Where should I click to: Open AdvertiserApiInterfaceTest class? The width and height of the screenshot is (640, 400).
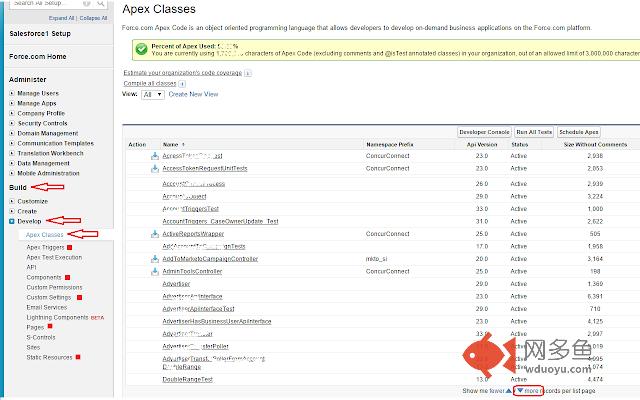coord(198,309)
